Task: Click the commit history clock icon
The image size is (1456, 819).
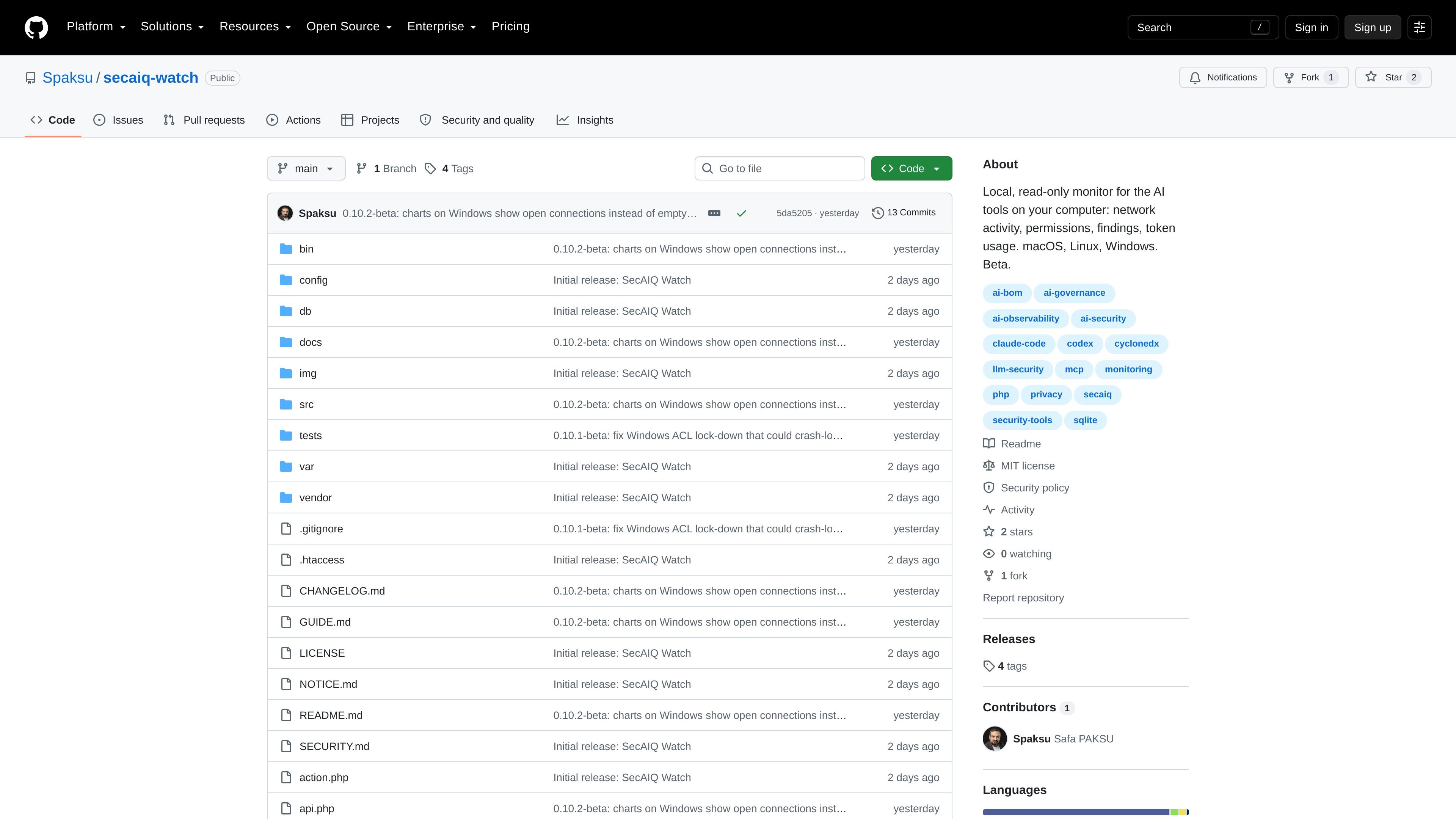Action: click(878, 213)
